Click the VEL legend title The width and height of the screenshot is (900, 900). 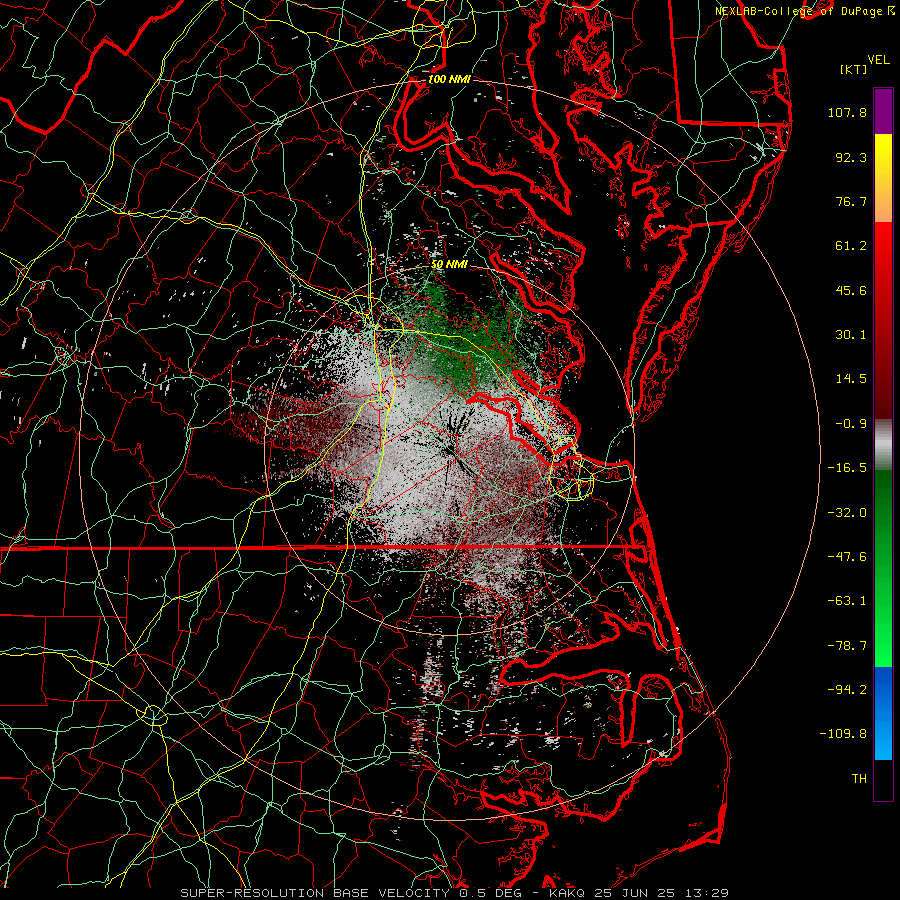(x=878, y=60)
